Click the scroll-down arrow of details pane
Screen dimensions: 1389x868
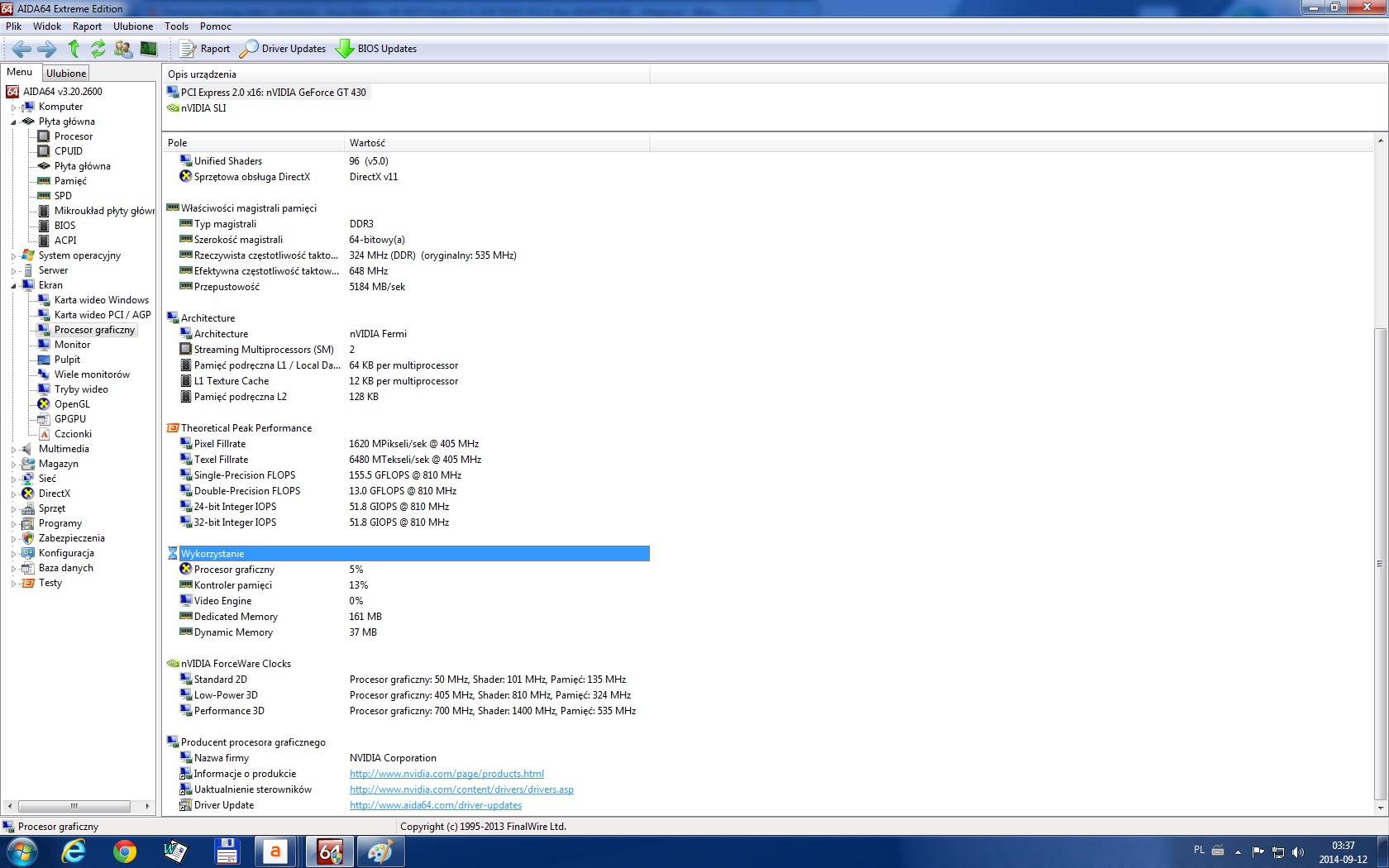(1379, 807)
